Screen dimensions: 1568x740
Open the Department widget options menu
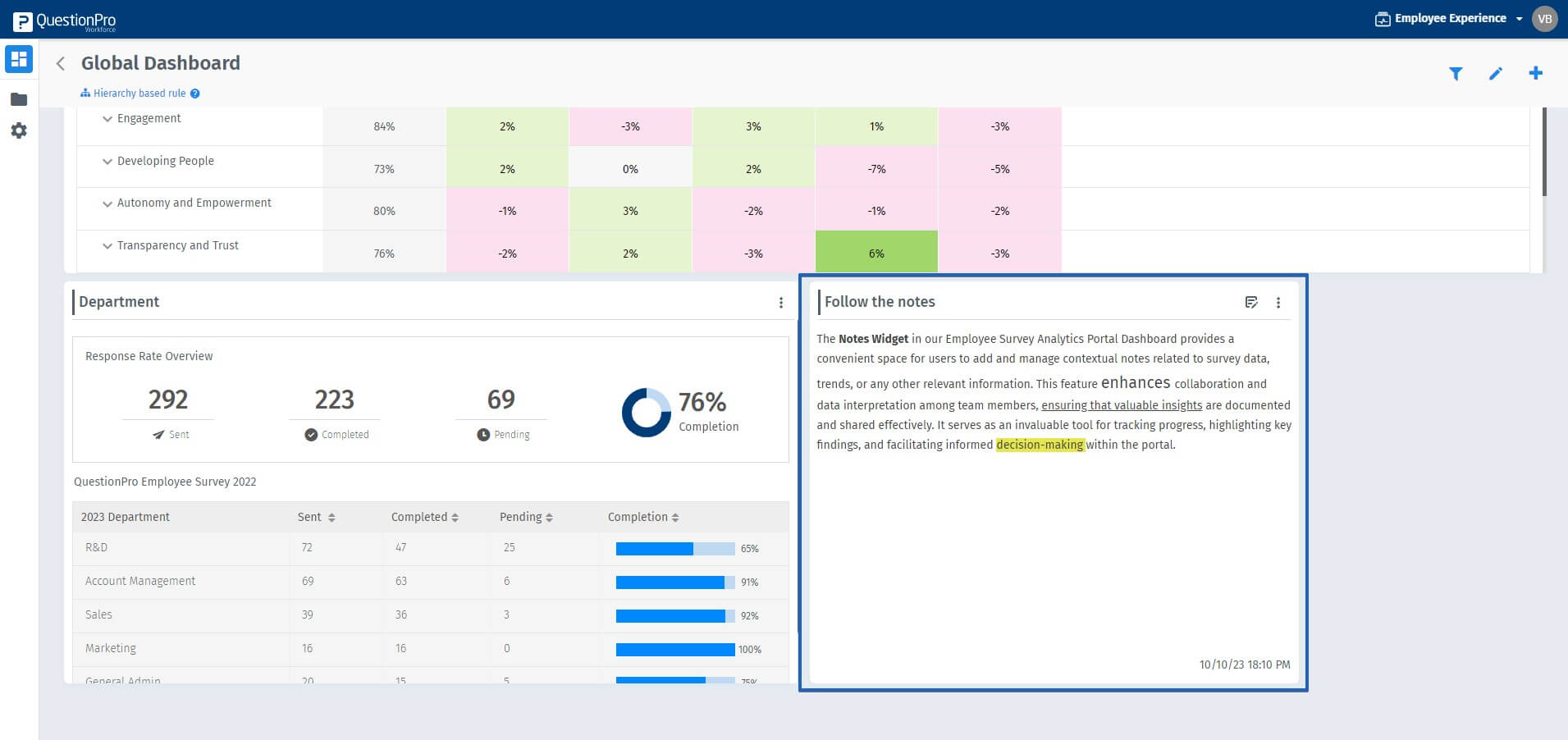(x=780, y=302)
